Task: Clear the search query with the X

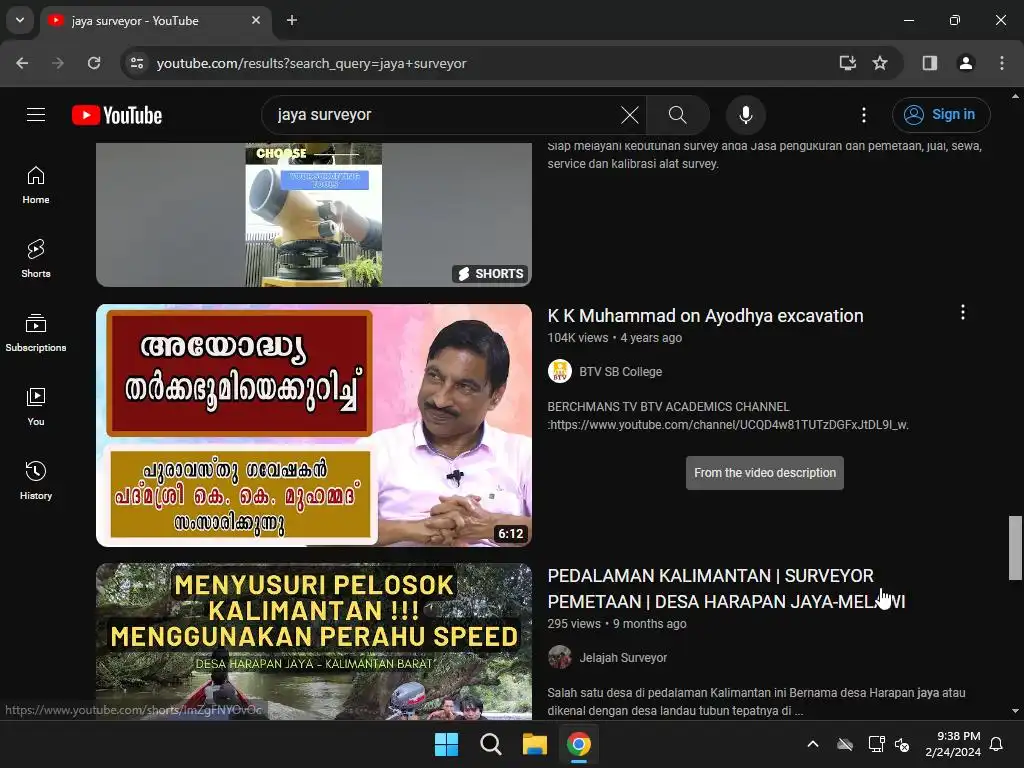Action: (630, 115)
